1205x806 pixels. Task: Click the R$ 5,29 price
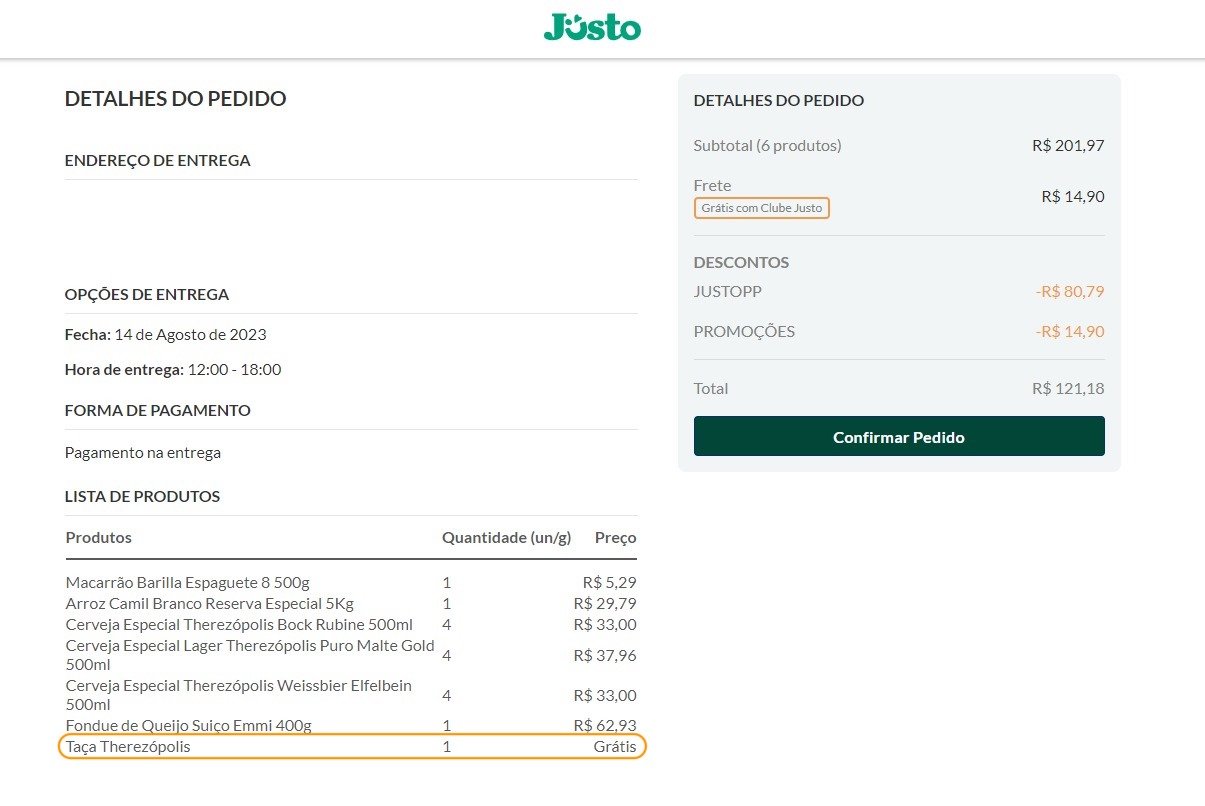[x=609, y=582]
